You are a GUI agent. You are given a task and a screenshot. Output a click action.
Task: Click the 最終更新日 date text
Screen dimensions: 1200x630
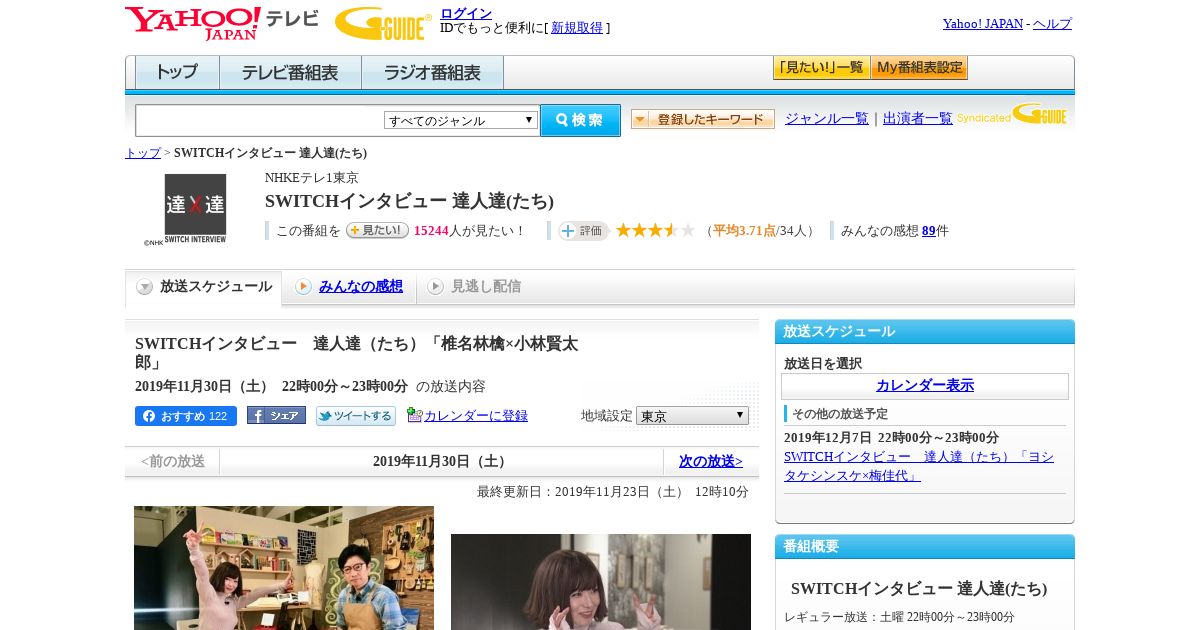pos(613,492)
